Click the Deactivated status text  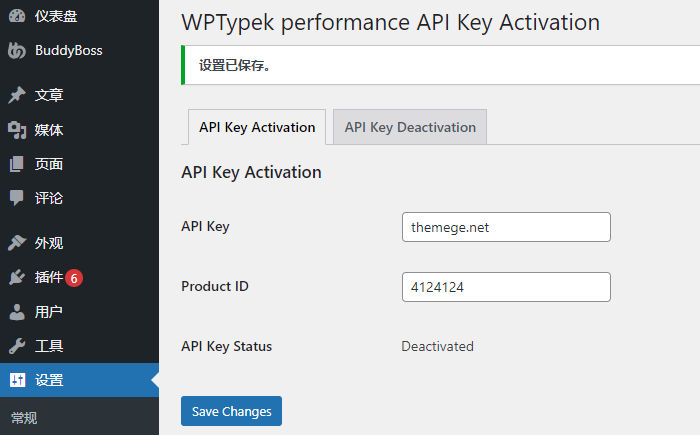pyautogui.click(x=438, y=346)
